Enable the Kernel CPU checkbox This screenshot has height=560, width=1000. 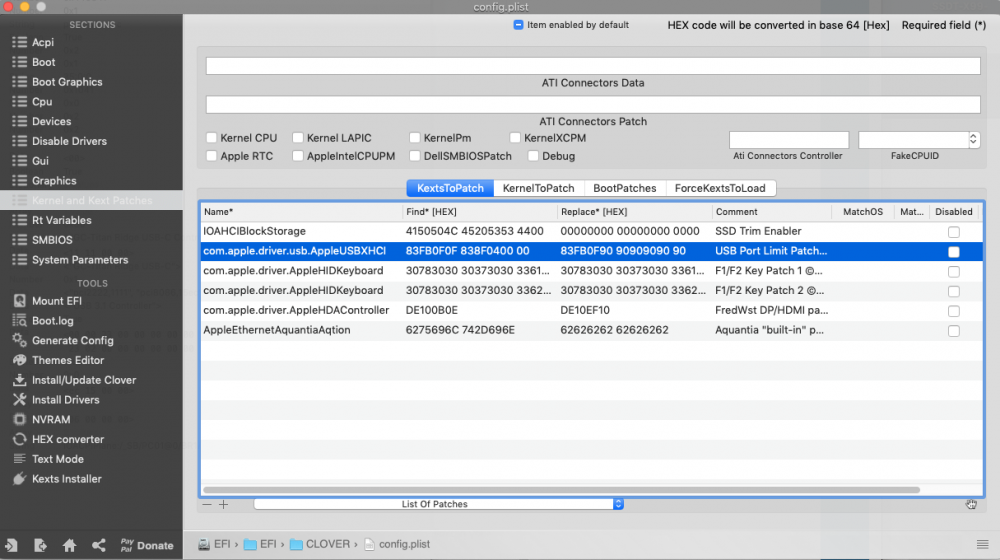point(212,138)
